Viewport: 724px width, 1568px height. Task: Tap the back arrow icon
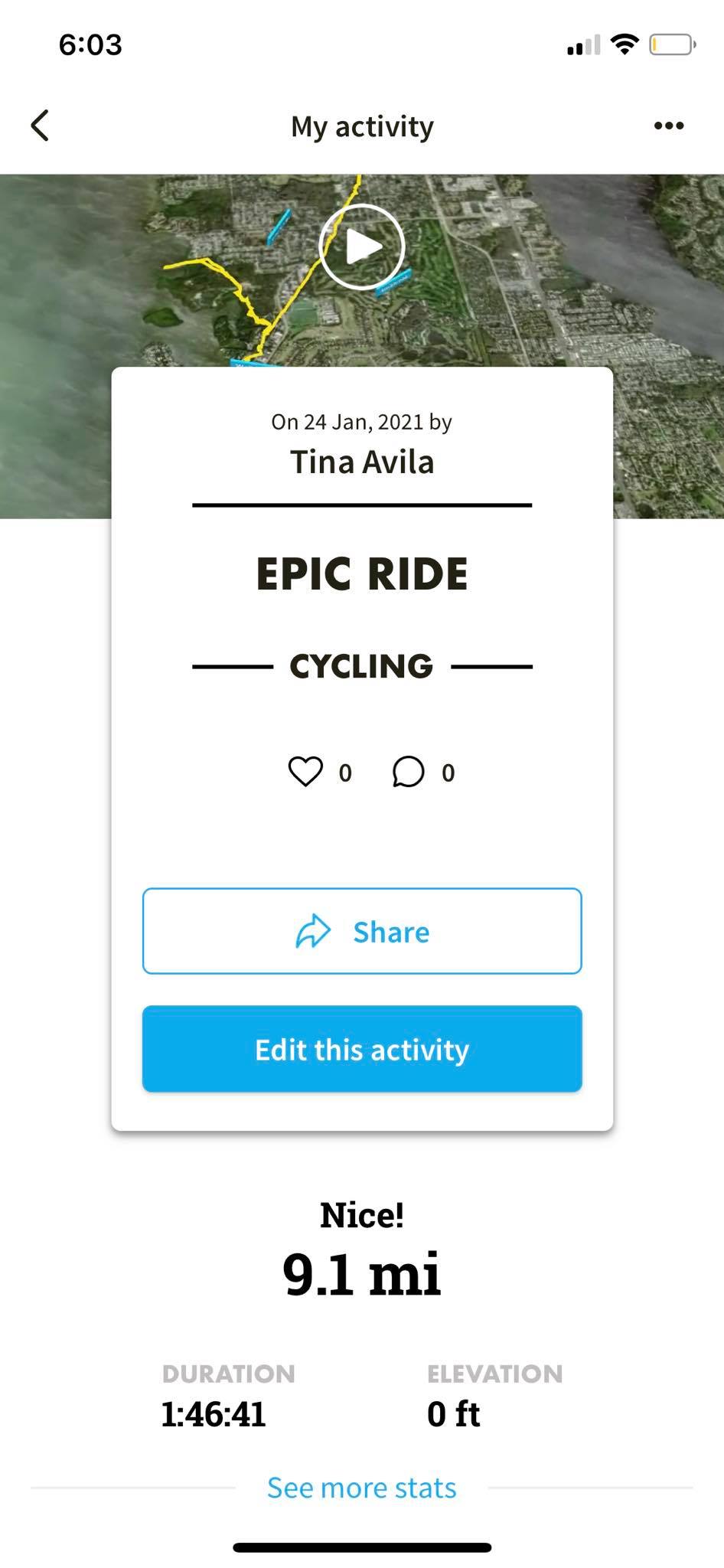40,126
